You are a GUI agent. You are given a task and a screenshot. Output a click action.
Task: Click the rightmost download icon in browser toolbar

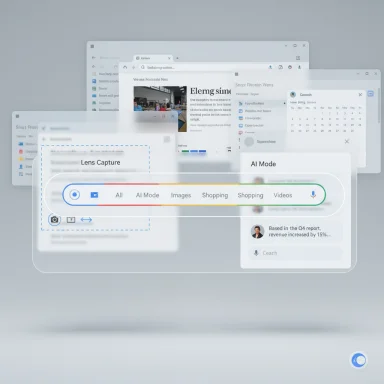point(299,67)
